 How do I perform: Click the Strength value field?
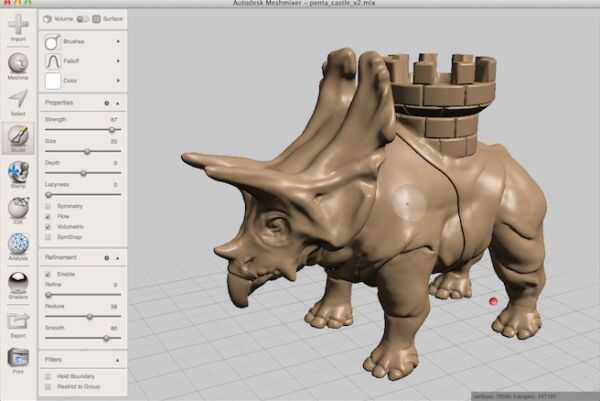pos(114,119)
